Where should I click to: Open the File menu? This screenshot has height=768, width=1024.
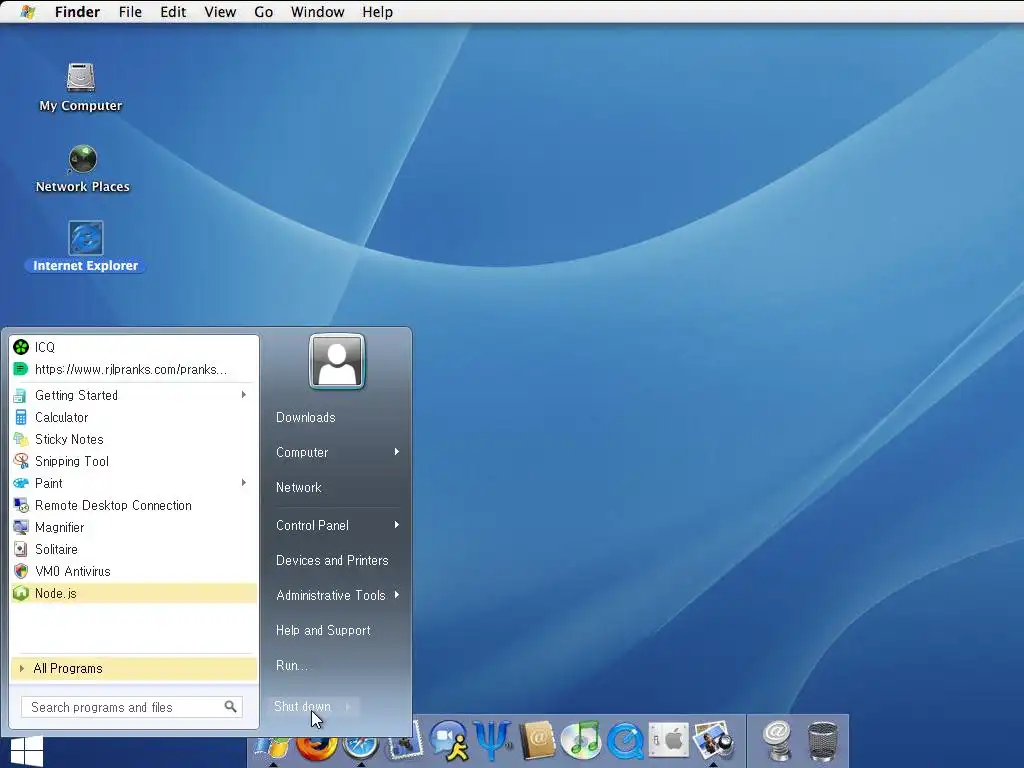[130, 12]
